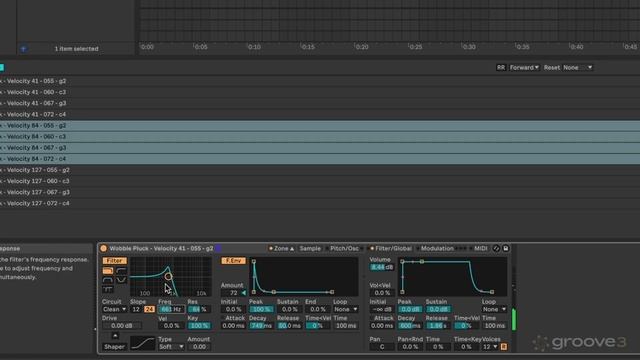Screen dimensions: 640x360
Task: Click the 0:20 mark on time ruler
Action: (x=362, y=47)
